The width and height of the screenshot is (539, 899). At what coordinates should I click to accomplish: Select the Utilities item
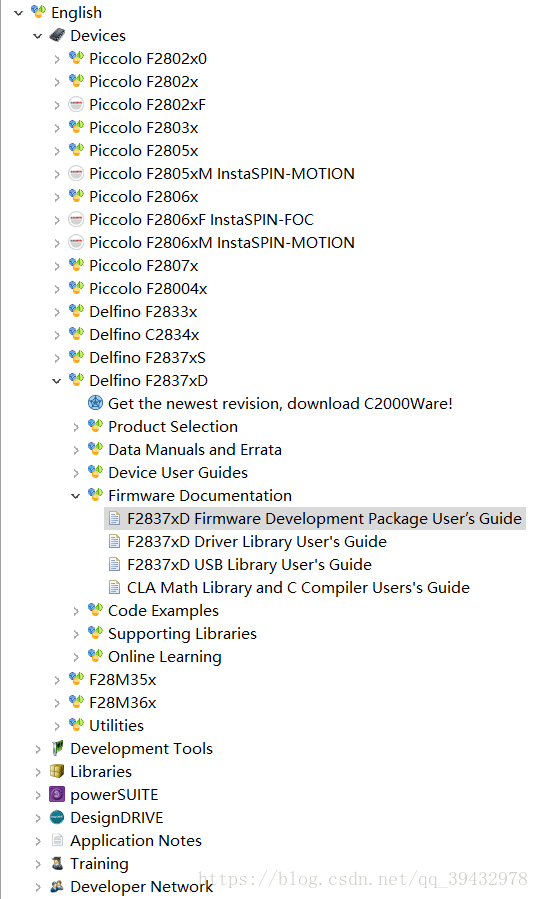pos(116,726)
